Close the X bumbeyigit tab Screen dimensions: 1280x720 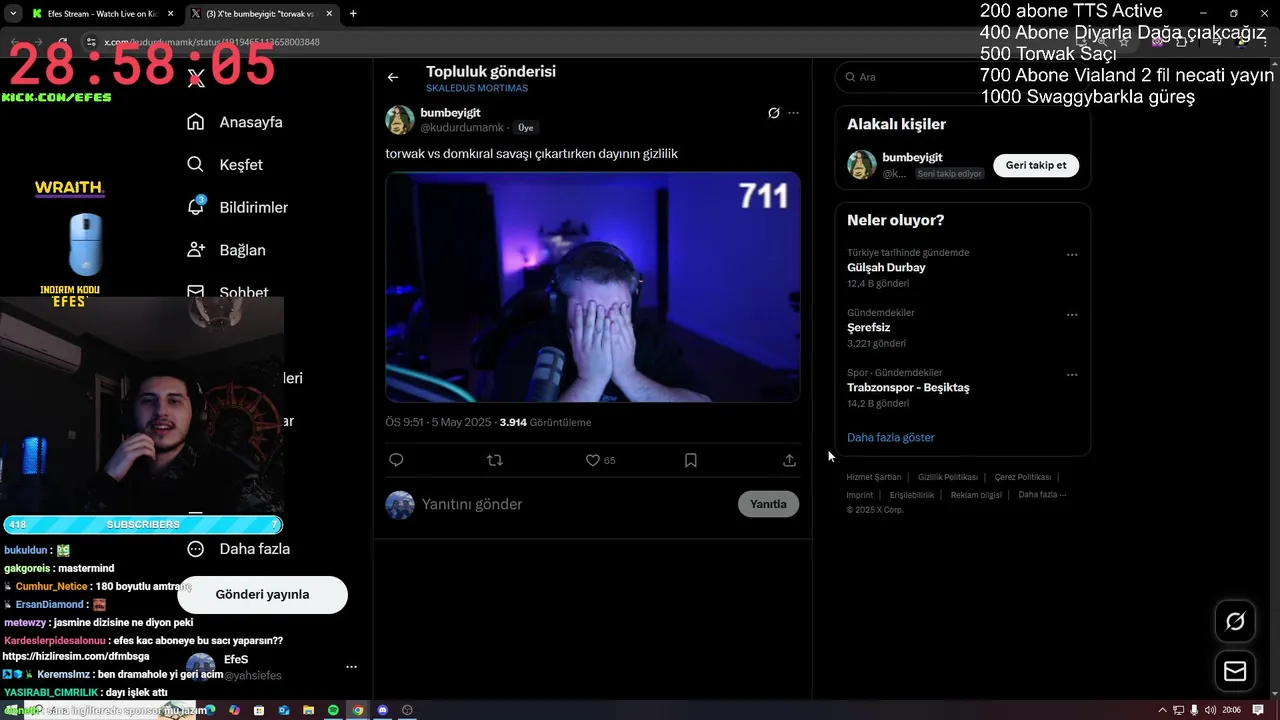point(329,14)
